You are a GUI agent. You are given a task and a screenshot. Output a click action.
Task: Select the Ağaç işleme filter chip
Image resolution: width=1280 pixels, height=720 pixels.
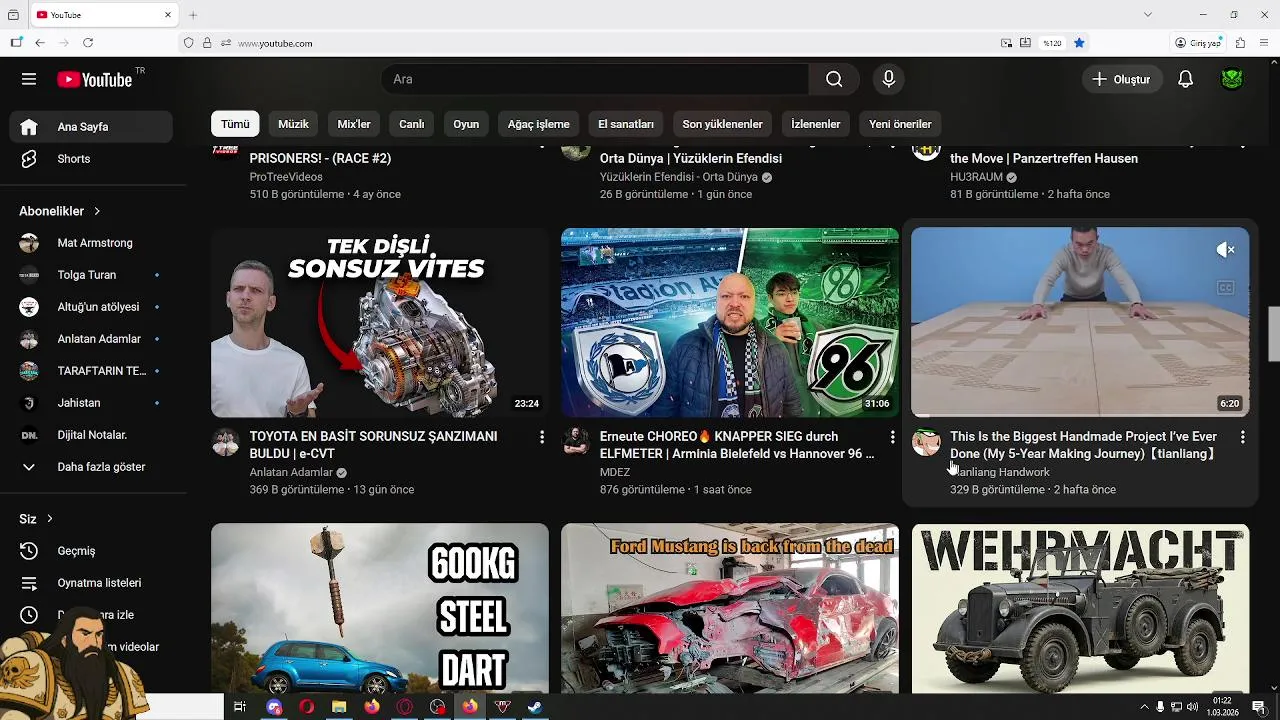point(538,124)
